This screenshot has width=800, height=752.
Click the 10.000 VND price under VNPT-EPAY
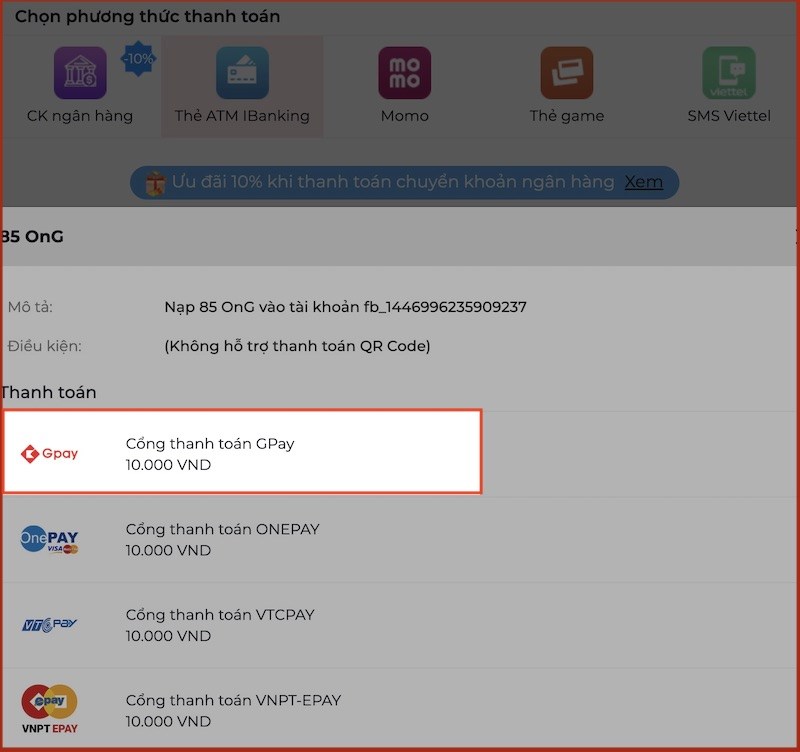click(168, 722)
